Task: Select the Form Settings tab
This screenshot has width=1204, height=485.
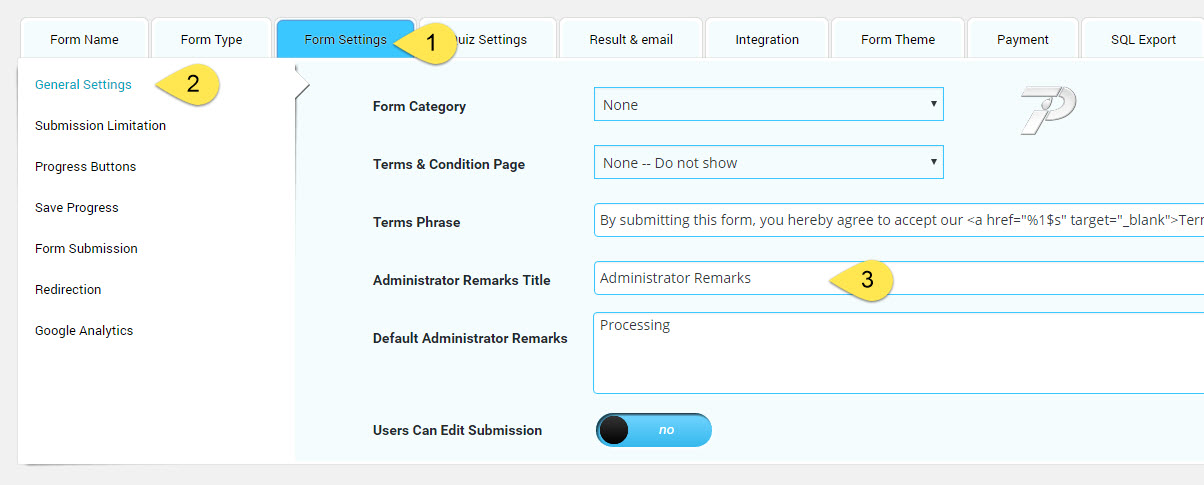Action: (345, 39)
